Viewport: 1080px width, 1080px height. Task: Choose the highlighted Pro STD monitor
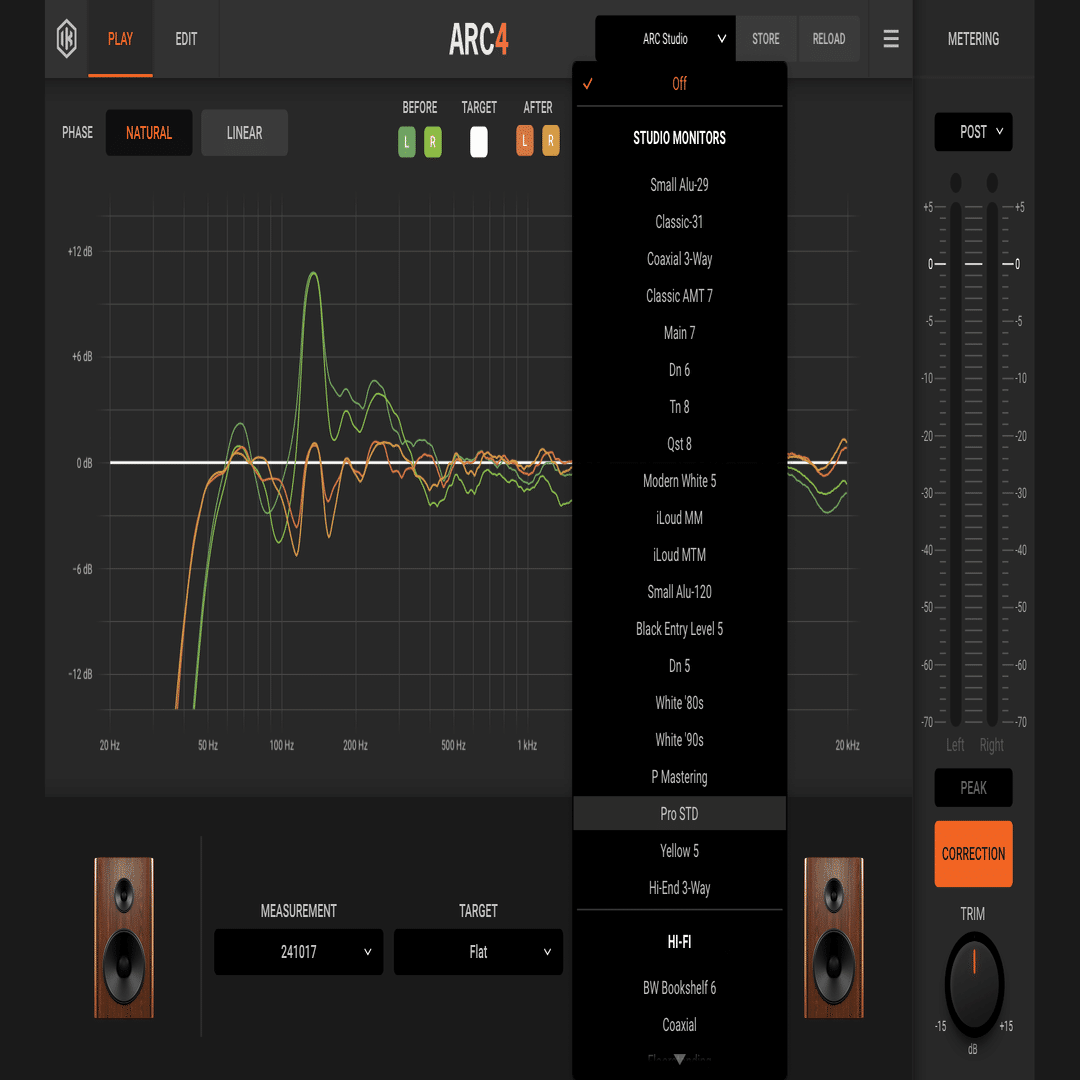tap(679, 813)
